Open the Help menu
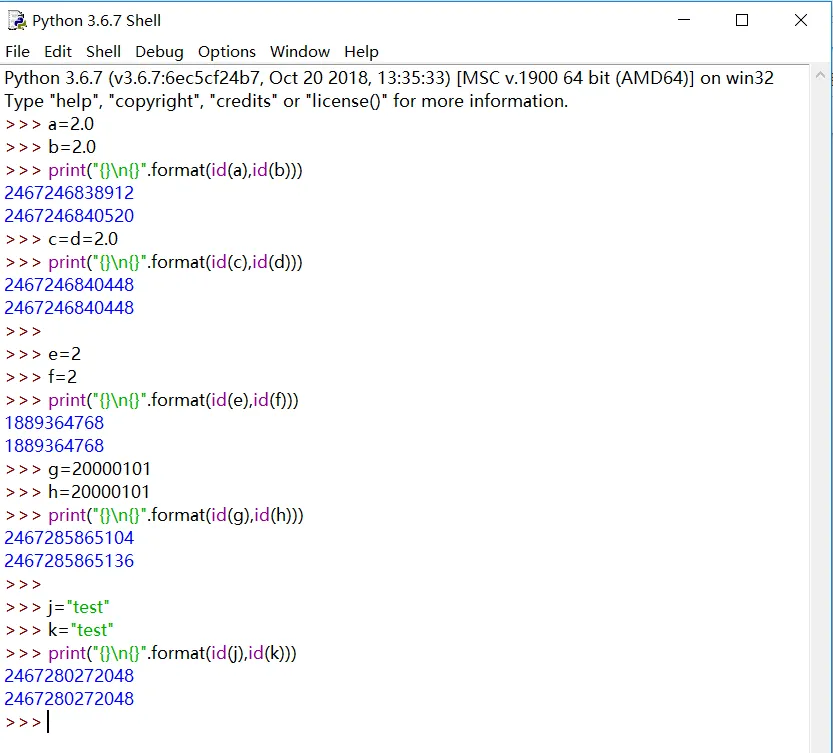This screenshot has width=833, height=753. coord(361,52)
